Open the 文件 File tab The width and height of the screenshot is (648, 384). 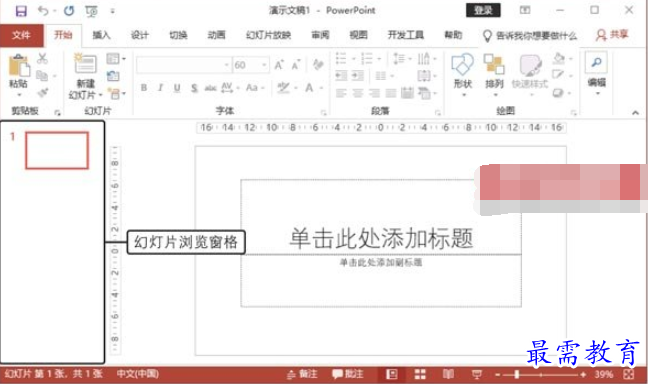click(21, 35)
